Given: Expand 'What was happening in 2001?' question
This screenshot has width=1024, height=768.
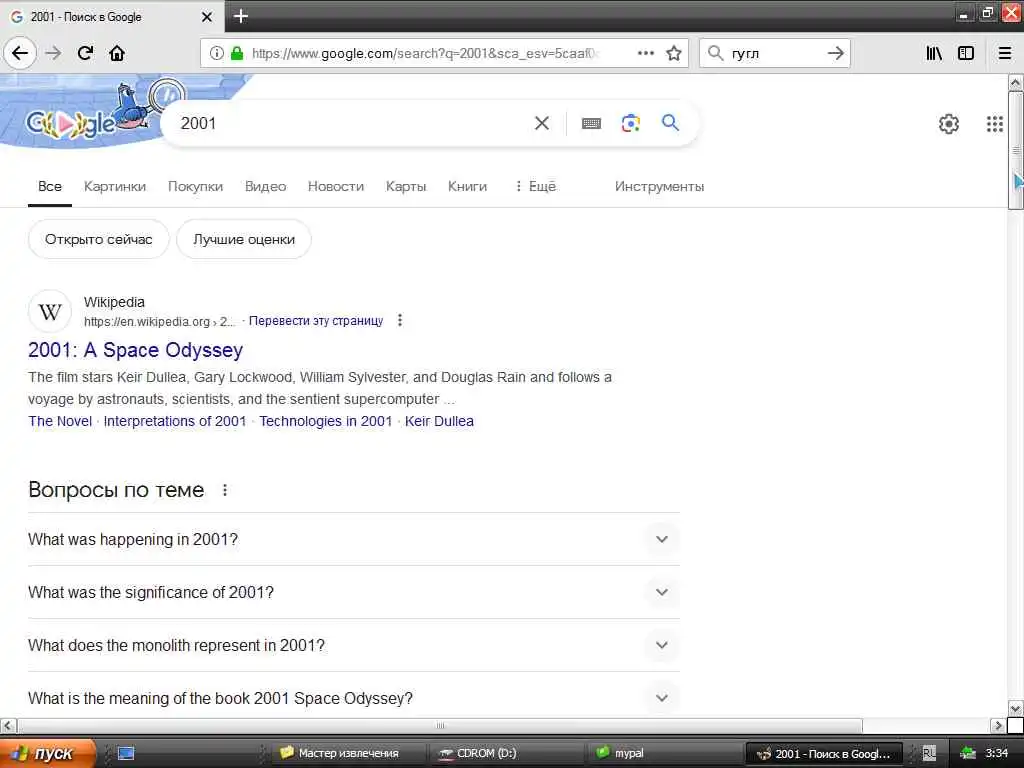Looking at the screenshot, I should tap(662, 539).
